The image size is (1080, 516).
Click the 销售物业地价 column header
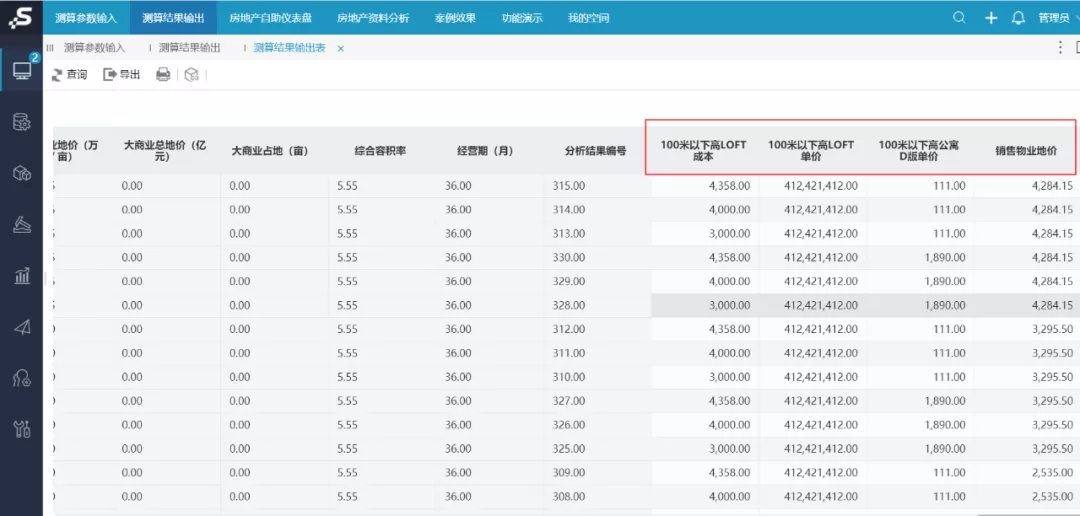(1026, 150)
